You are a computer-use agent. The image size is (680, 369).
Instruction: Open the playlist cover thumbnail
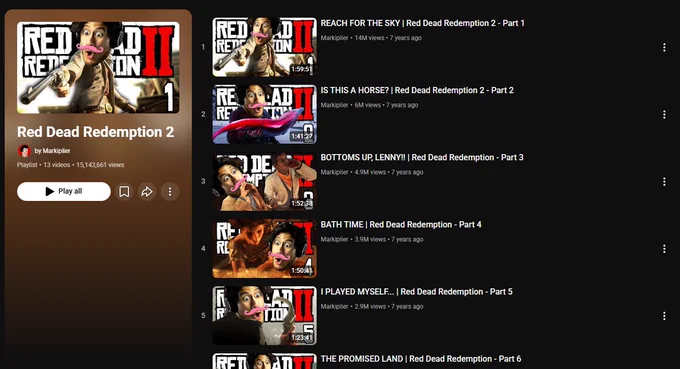98,68
